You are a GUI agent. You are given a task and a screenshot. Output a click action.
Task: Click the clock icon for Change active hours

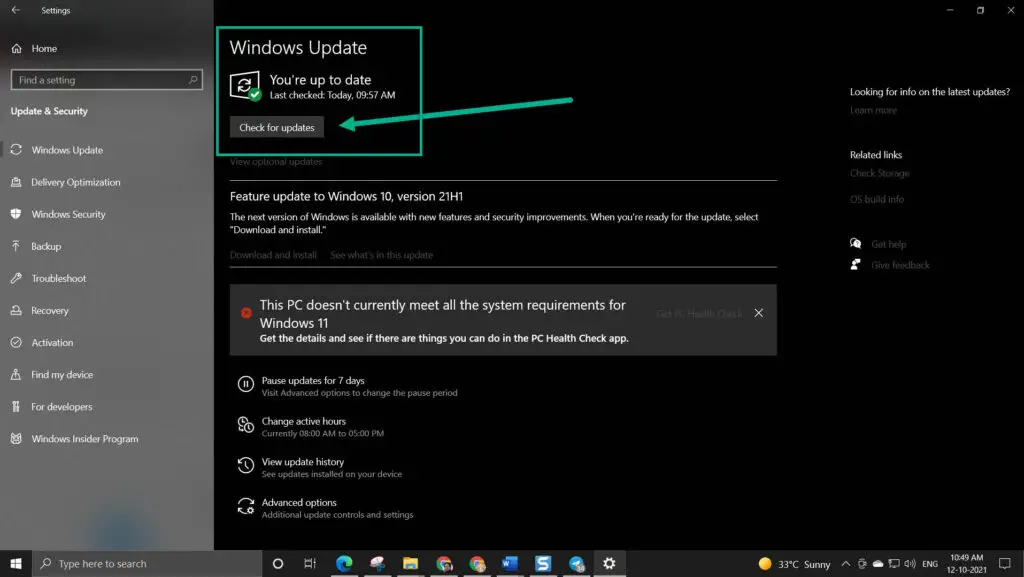pos(246,425)
